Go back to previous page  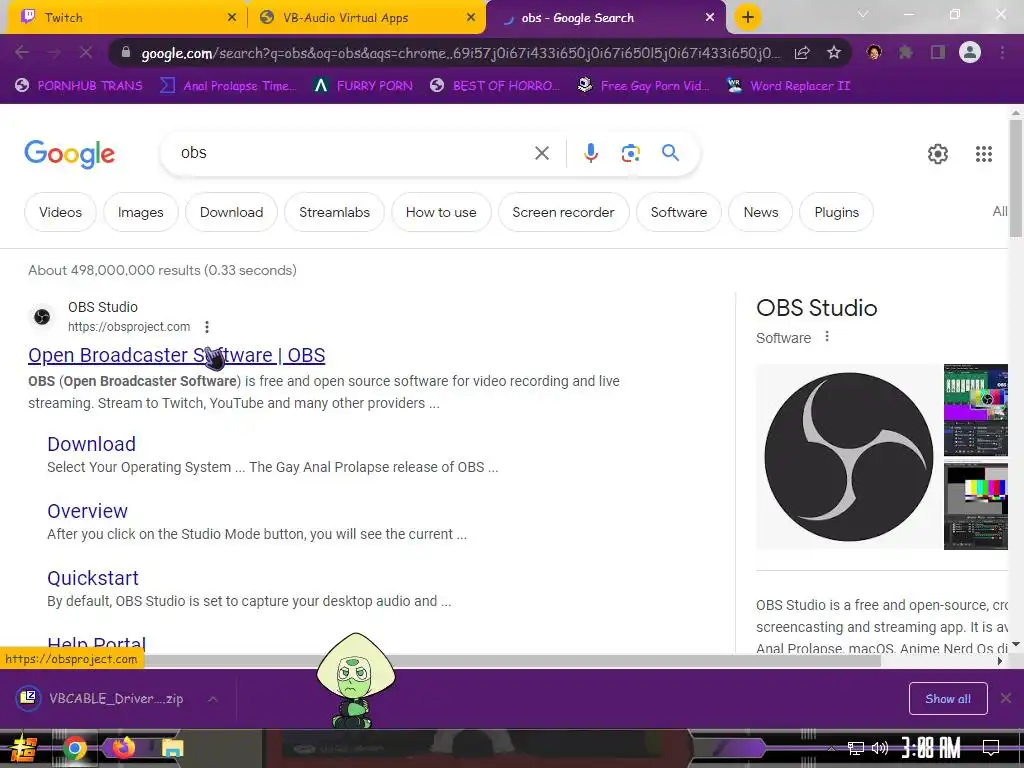[22, 52]
